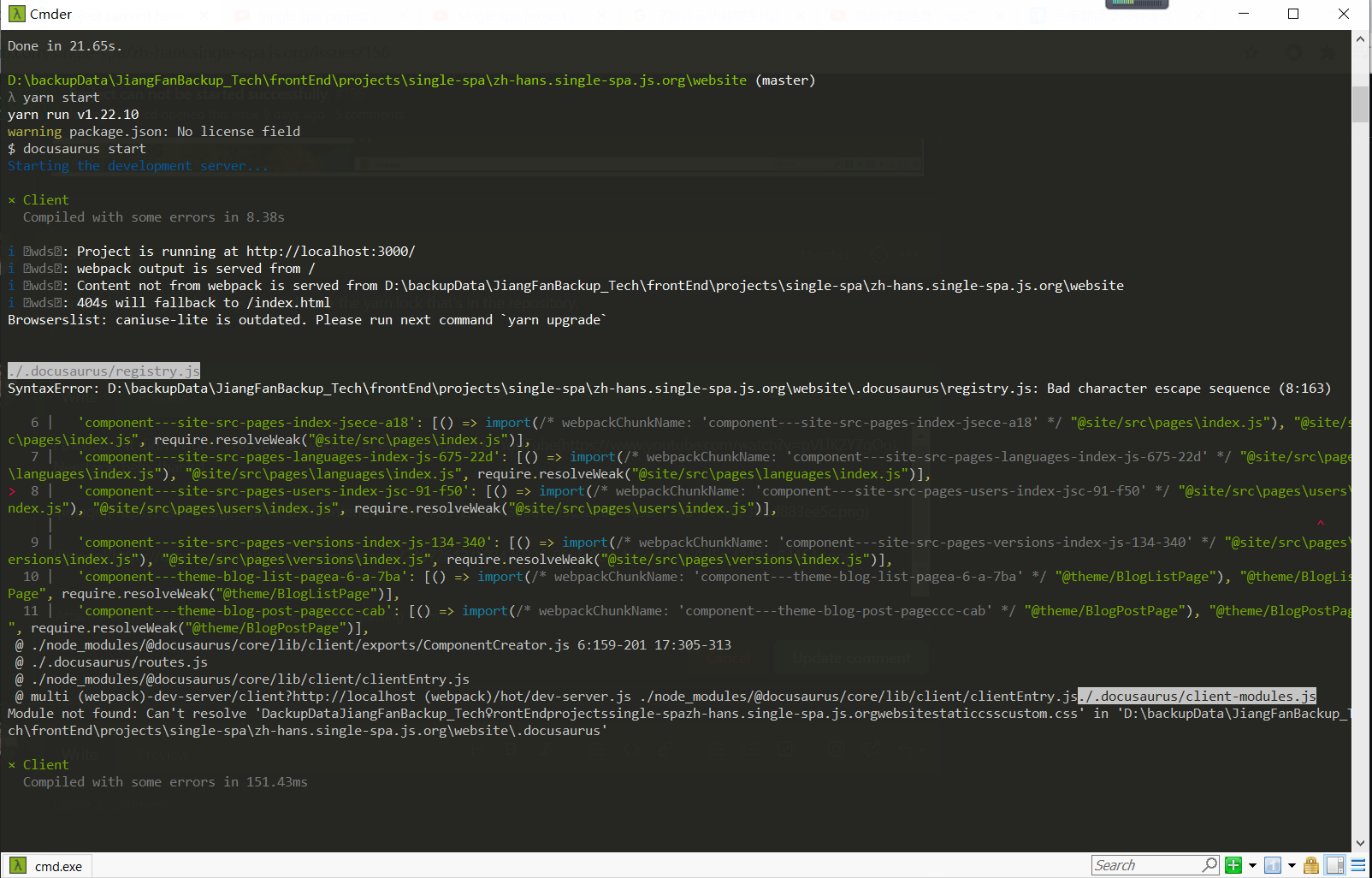Click the ComponentCreator.js stack trace line
1372x878 pixels.
[373, 644]
